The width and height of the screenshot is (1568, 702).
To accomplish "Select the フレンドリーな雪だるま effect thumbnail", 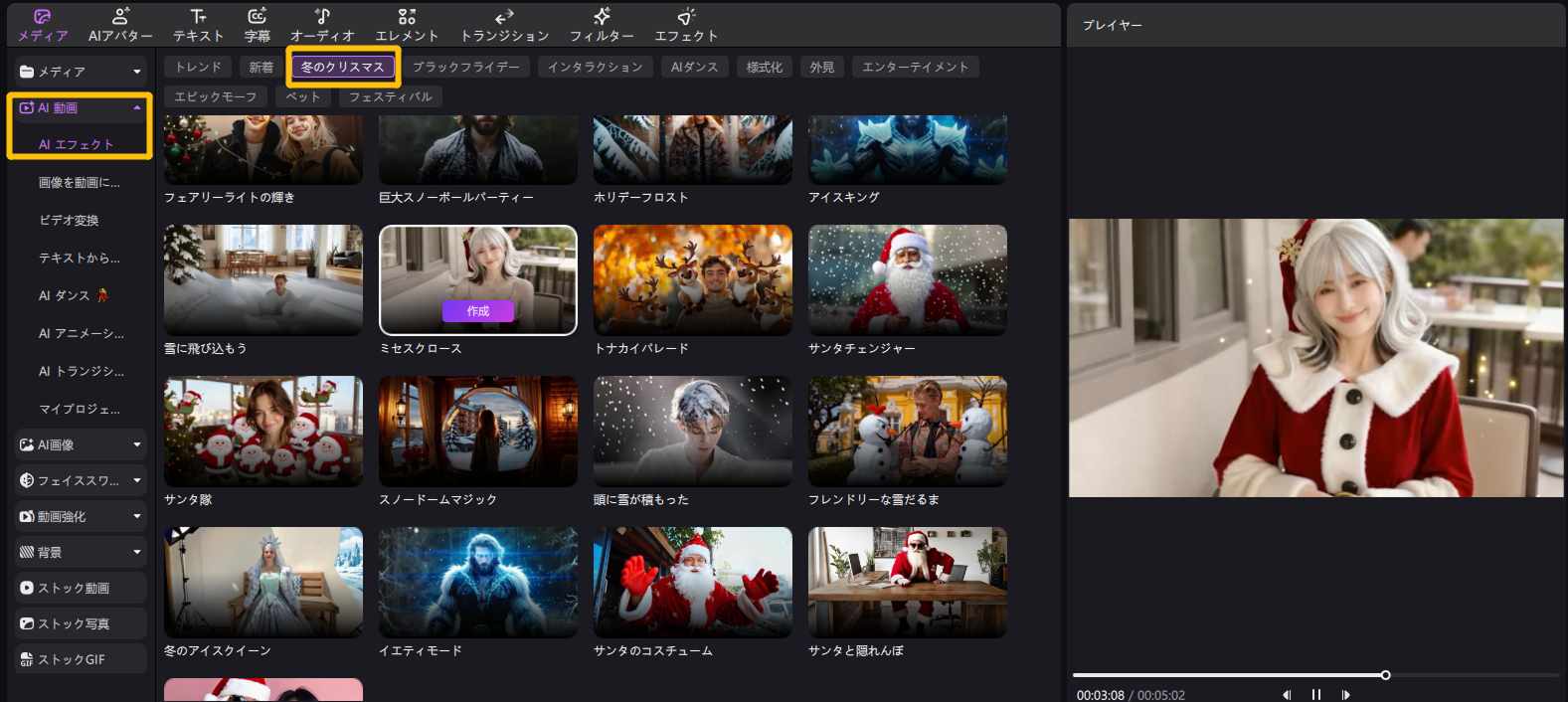I will pos(908,431).
